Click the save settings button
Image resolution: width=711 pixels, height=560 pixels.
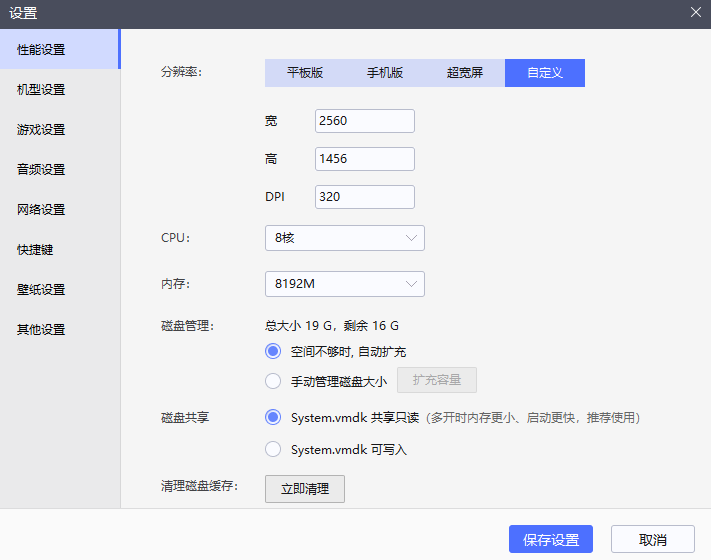point(551,539)
